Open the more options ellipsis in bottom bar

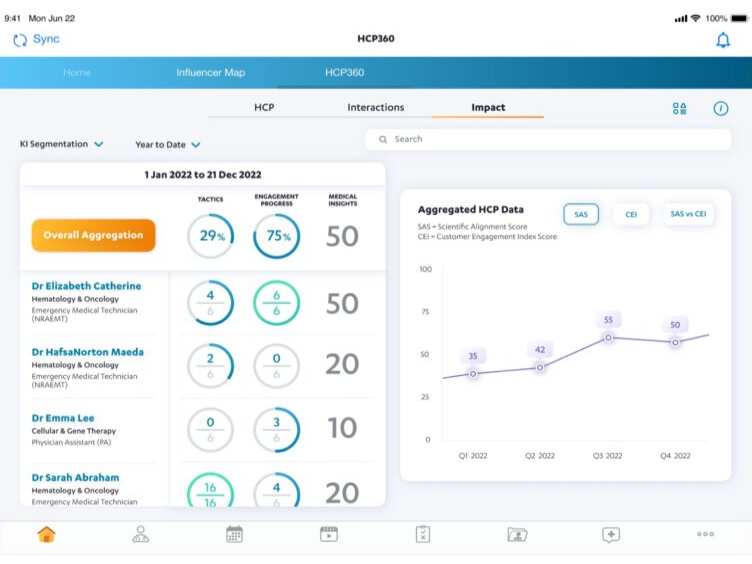point(705,534)
